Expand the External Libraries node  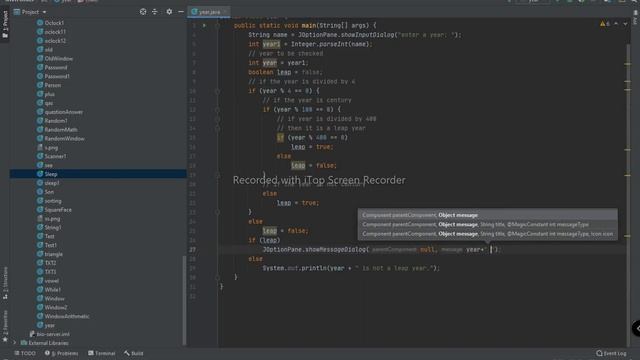(x=15, y=343)
